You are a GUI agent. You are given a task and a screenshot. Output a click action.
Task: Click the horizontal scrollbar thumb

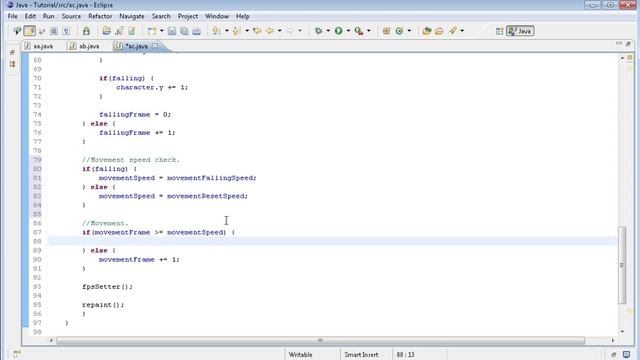coord(320,340)
